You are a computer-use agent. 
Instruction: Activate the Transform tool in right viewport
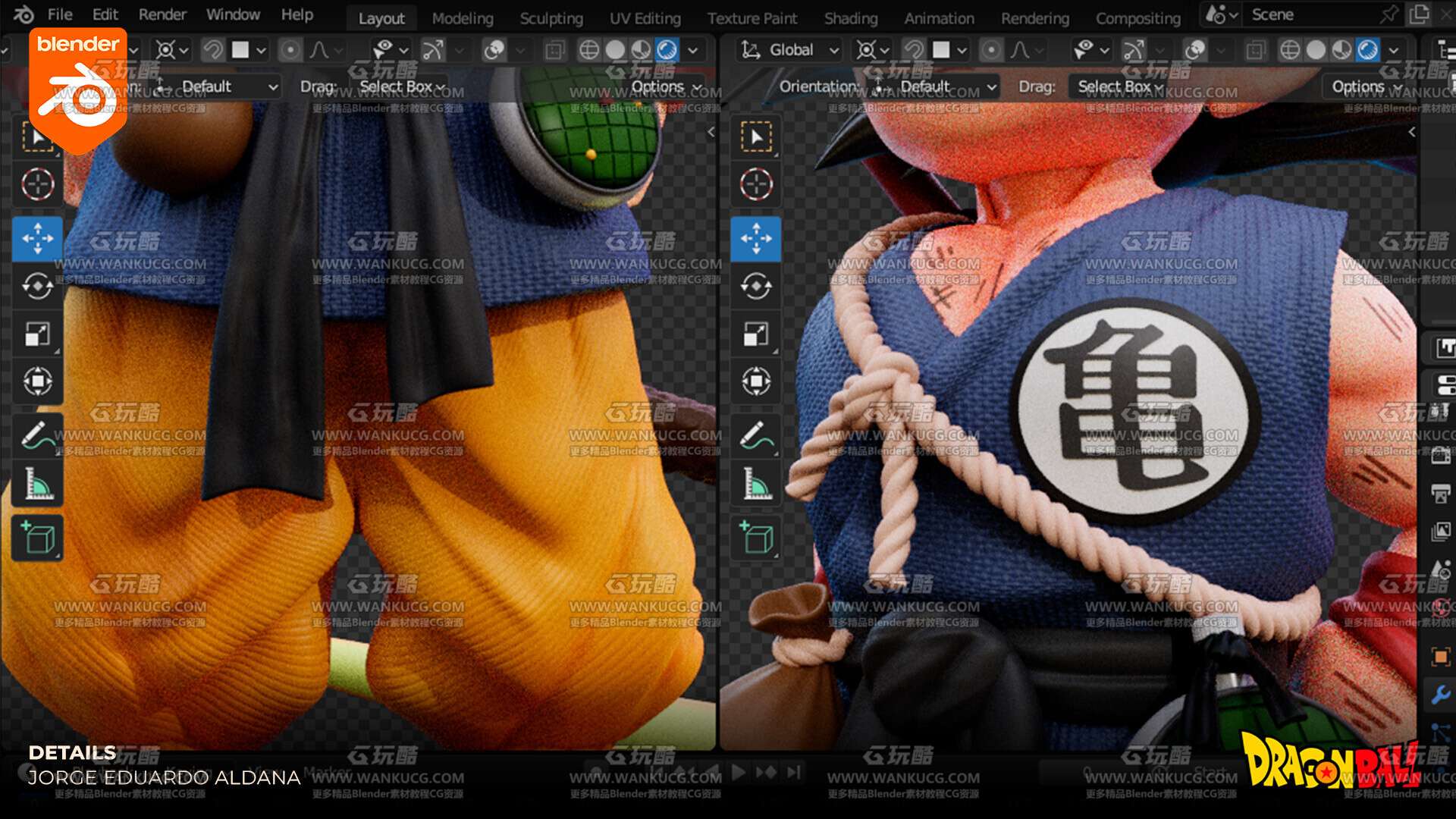[x=756, y=381]
